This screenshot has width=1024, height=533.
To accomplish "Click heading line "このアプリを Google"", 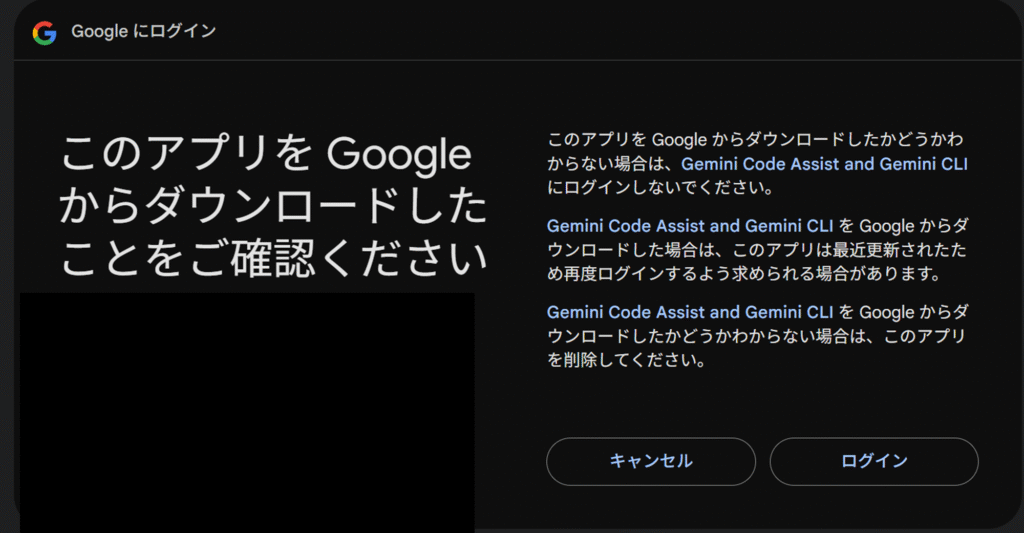I will [266, 155].
